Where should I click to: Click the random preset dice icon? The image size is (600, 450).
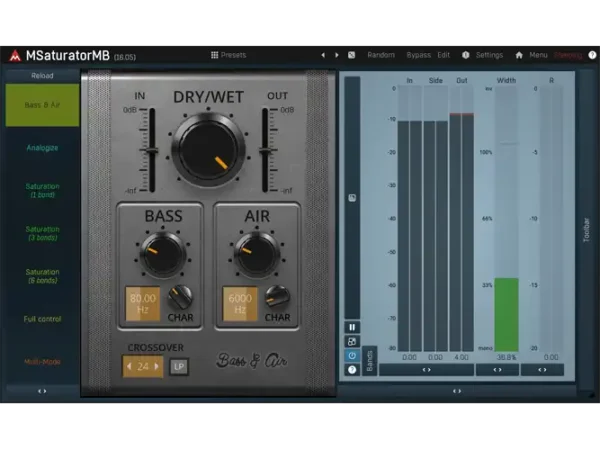pyautogui.click(x=351, y=55)
